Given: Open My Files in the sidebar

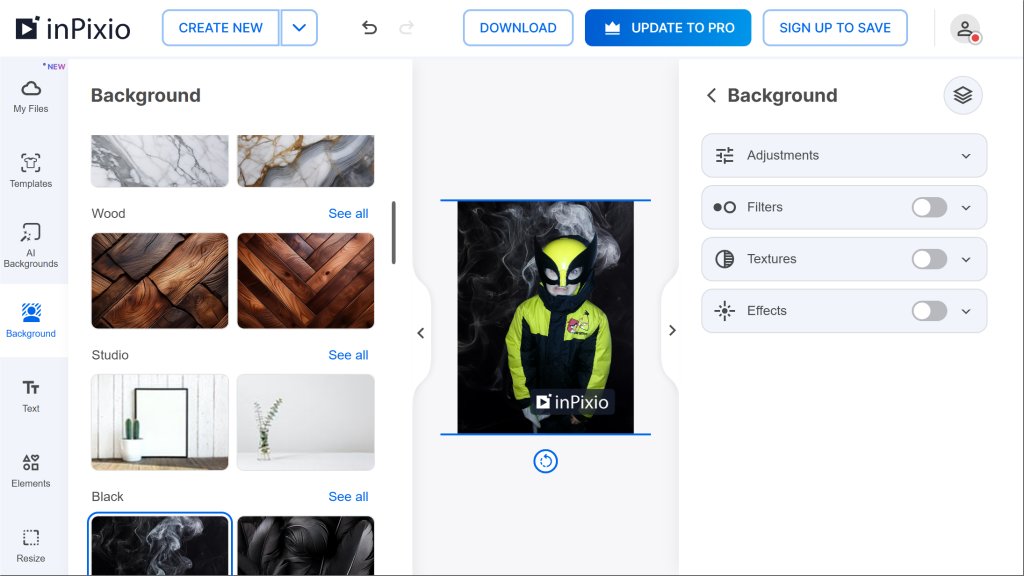Looking at the screenshot, I should click(x=31, y=97).
